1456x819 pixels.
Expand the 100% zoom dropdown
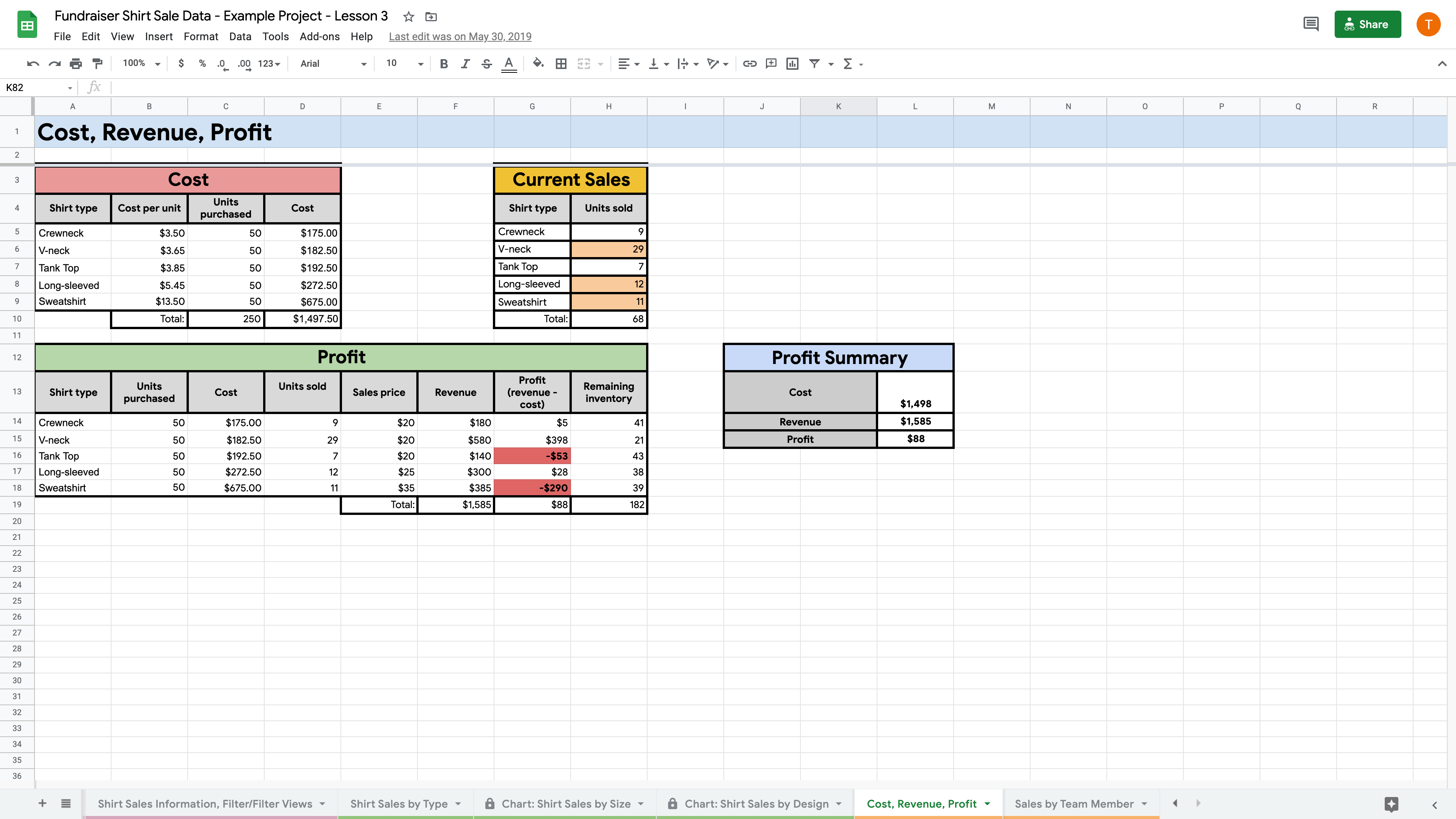[141, 64]
